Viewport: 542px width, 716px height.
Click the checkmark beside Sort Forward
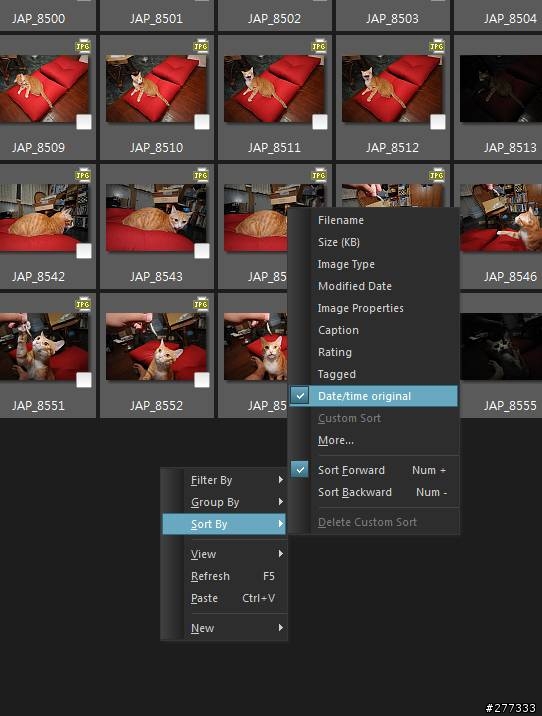coord(300,469)
